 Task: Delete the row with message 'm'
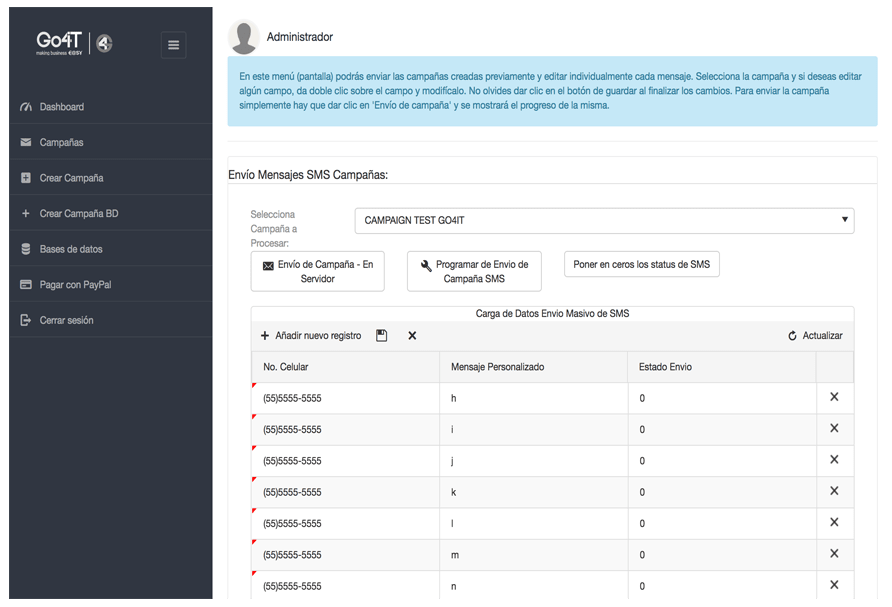[x=834, y=554]
